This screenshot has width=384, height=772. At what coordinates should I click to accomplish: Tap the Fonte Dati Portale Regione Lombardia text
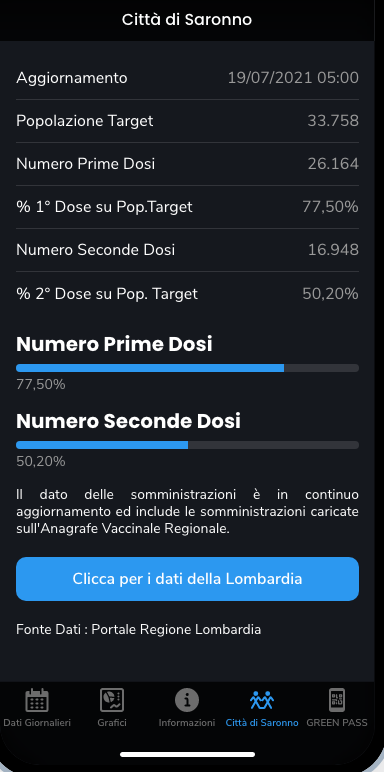coord(139,629)
